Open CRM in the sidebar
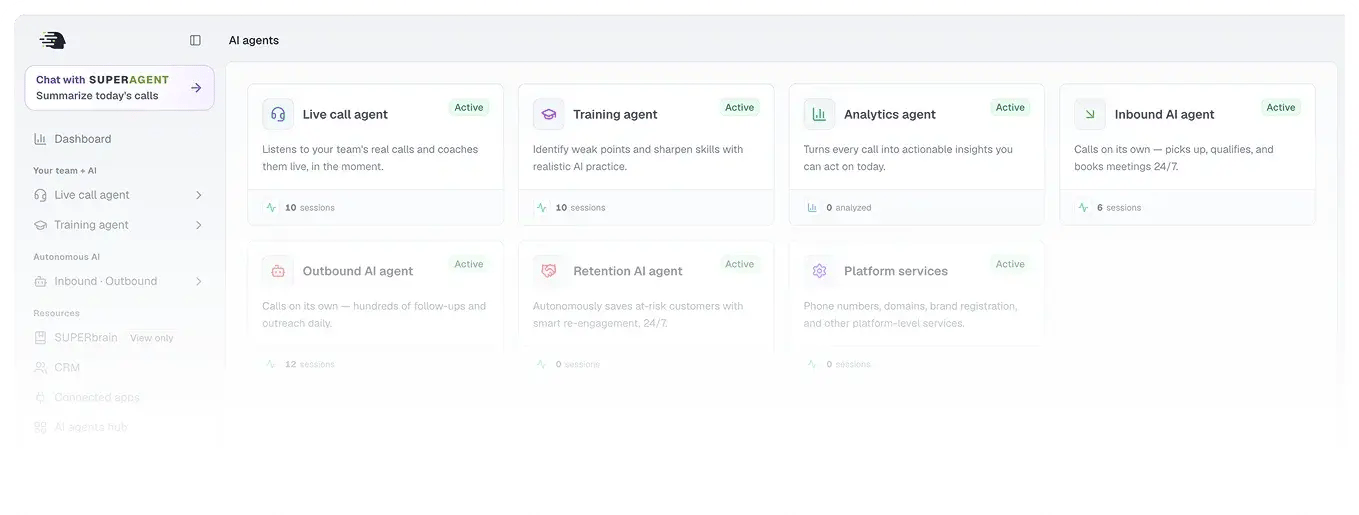 (x=119, y=367)
